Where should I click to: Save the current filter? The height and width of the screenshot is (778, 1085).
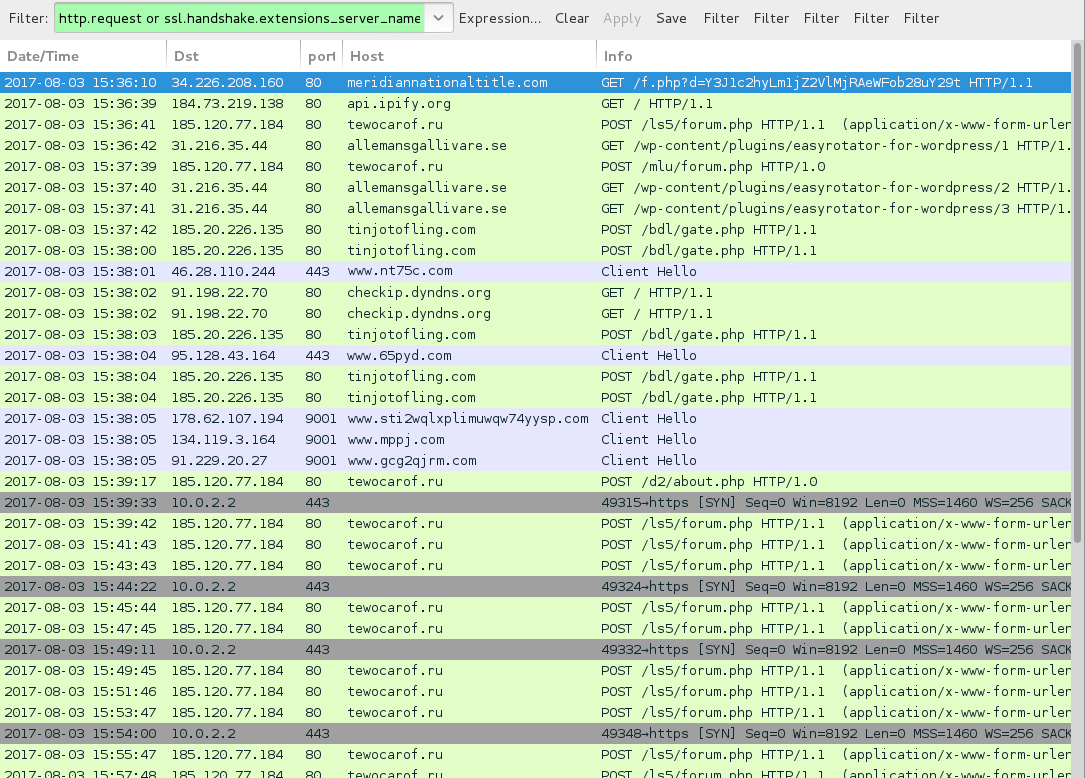671,19
